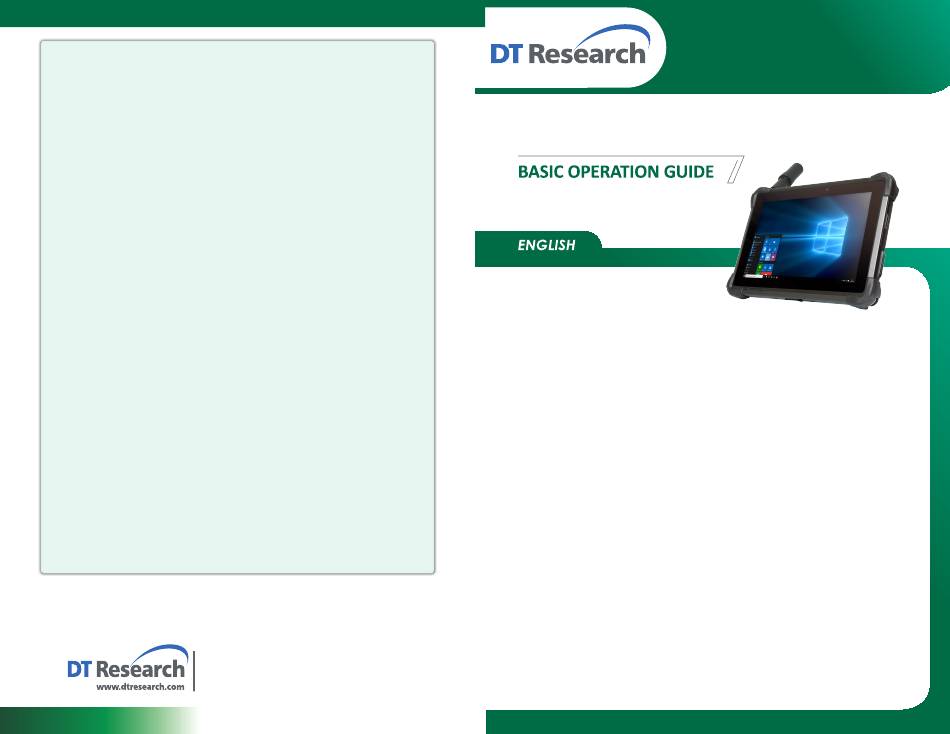Click the rugged tablet product image
Viewport: 950px width, 734px height.
point(812,236)
